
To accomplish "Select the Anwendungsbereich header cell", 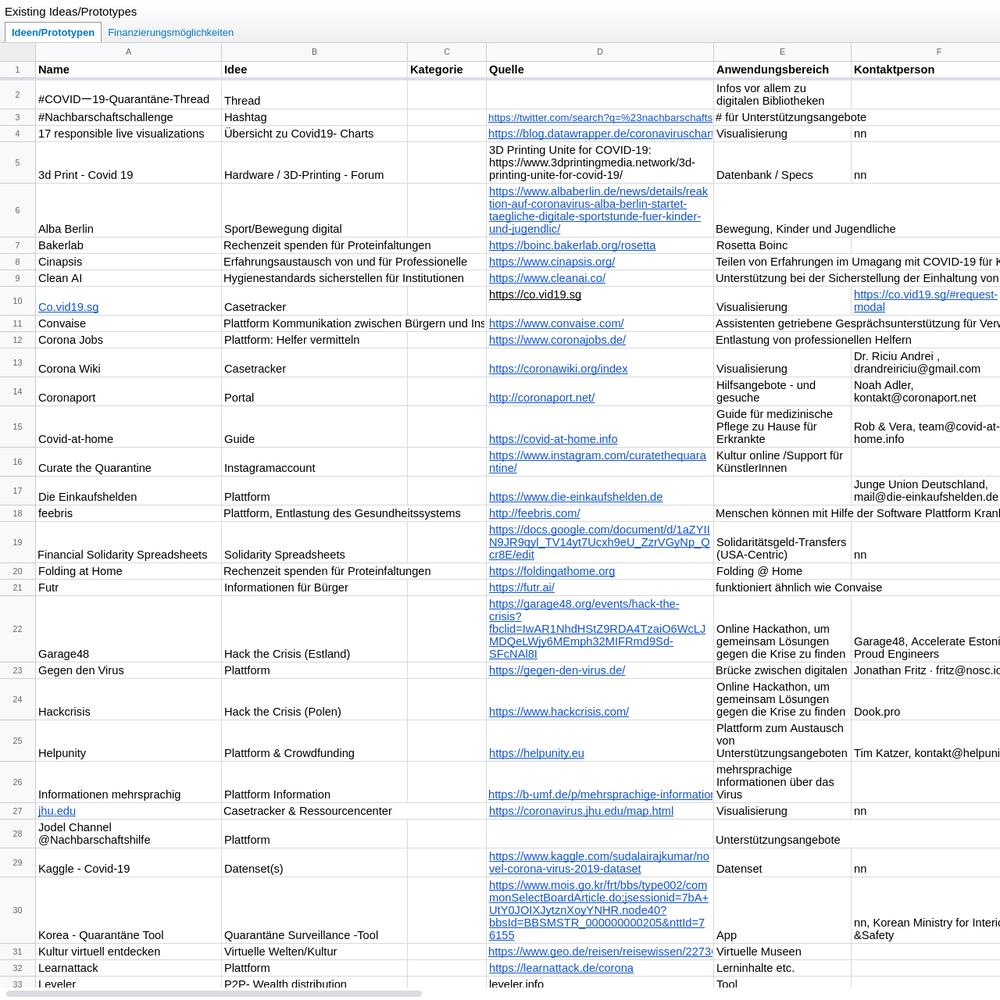I will click(x=782, y=70).
